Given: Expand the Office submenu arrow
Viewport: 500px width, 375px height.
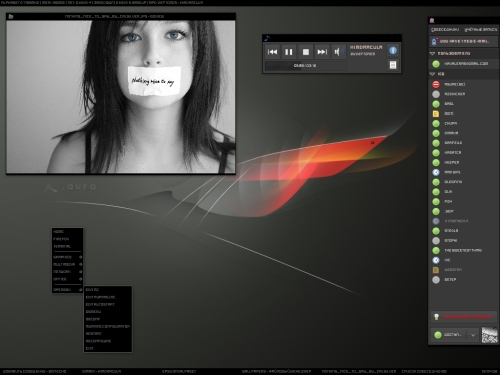Looking at the screenshot, I should coord(80,279).
